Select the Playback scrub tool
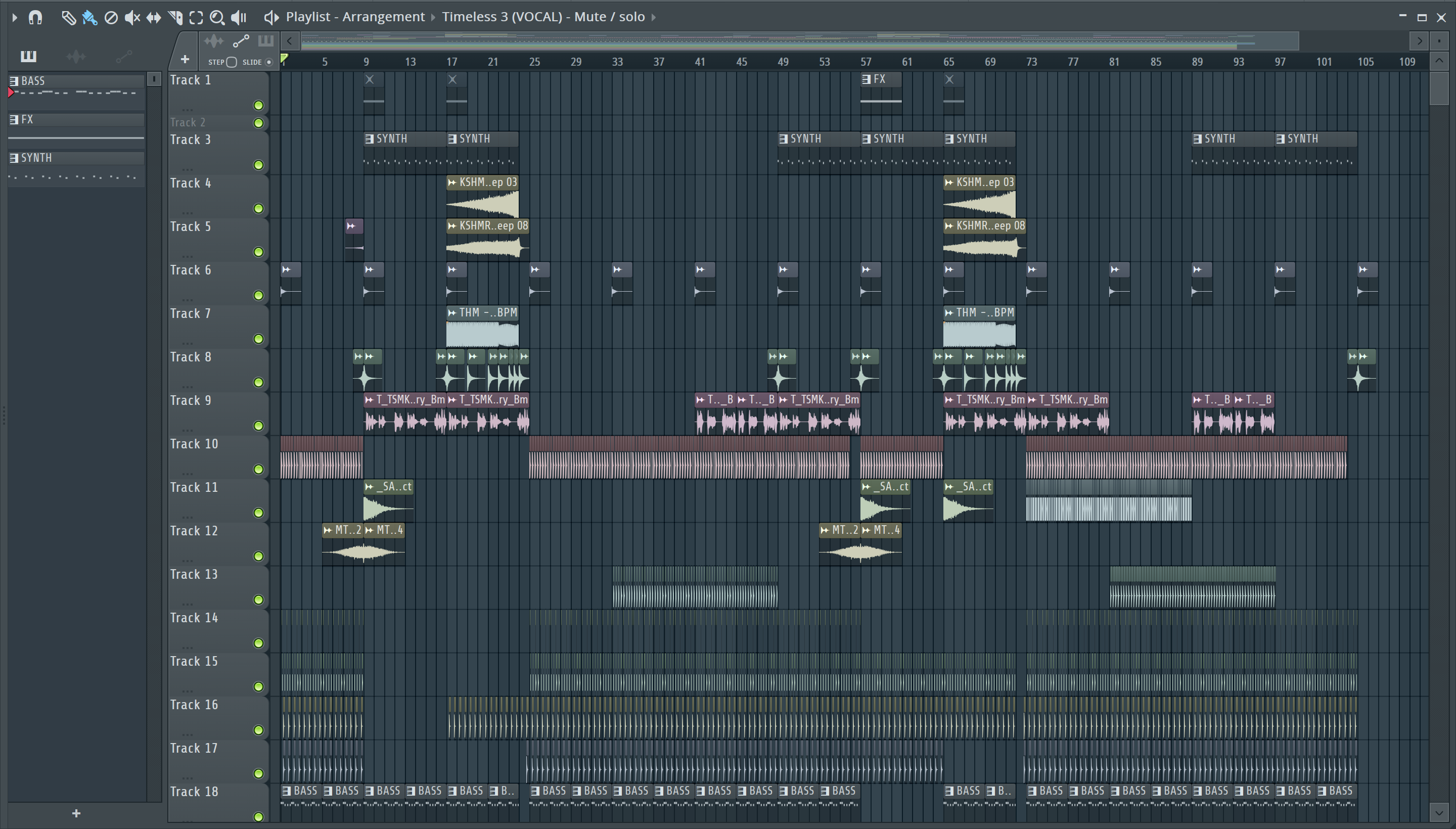This screenshot has width=1456, height=829. (239, 18)
